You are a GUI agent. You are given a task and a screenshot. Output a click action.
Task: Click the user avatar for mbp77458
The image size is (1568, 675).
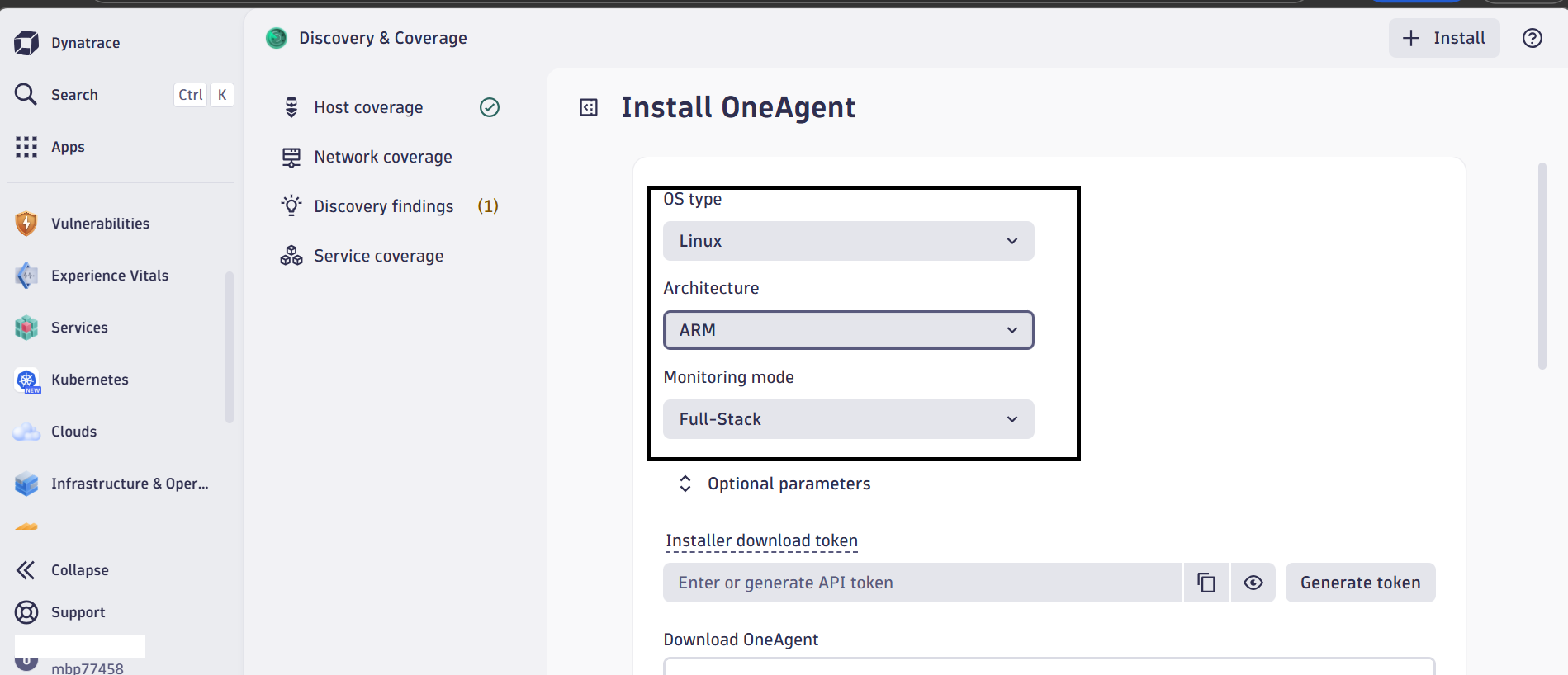[x=26, y=662]
